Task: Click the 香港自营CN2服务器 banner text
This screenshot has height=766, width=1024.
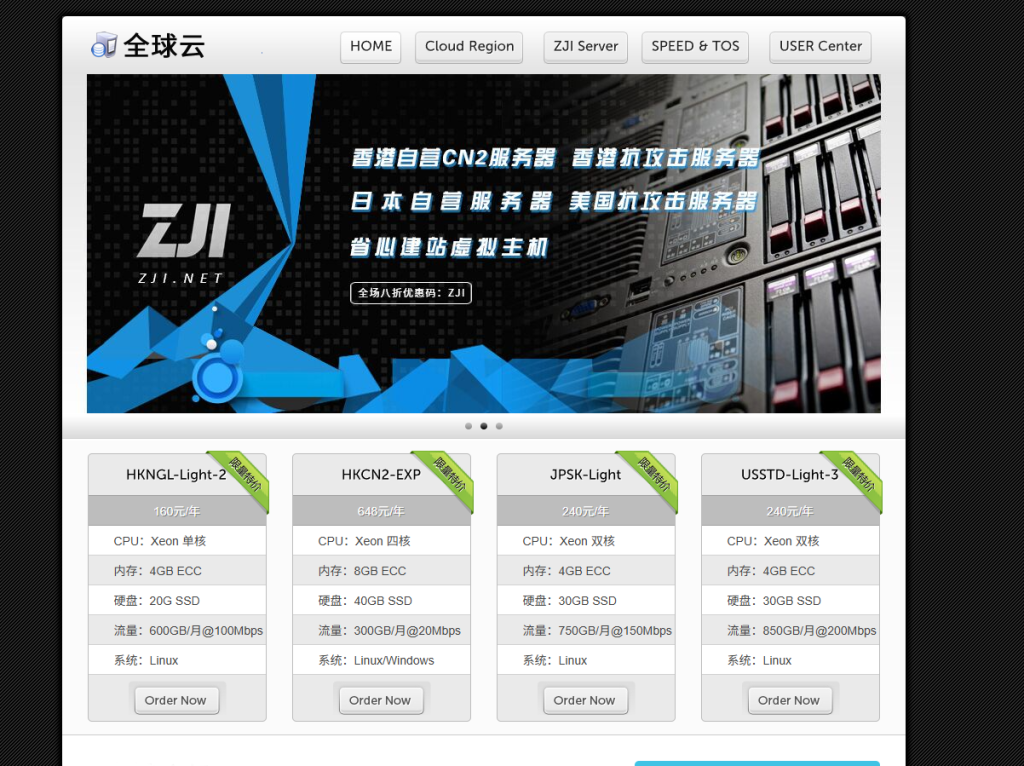Action: pyautogui.click(x=453, y=157)
